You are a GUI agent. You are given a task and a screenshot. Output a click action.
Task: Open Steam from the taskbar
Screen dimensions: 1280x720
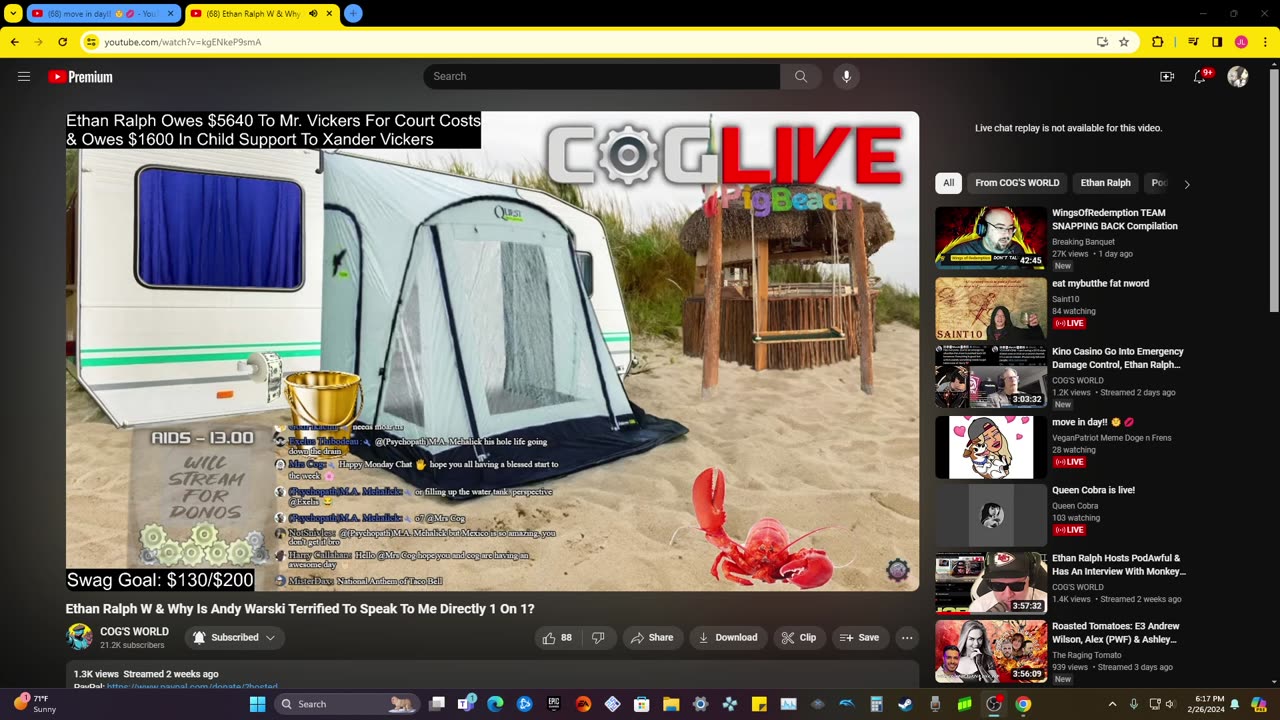906,704
